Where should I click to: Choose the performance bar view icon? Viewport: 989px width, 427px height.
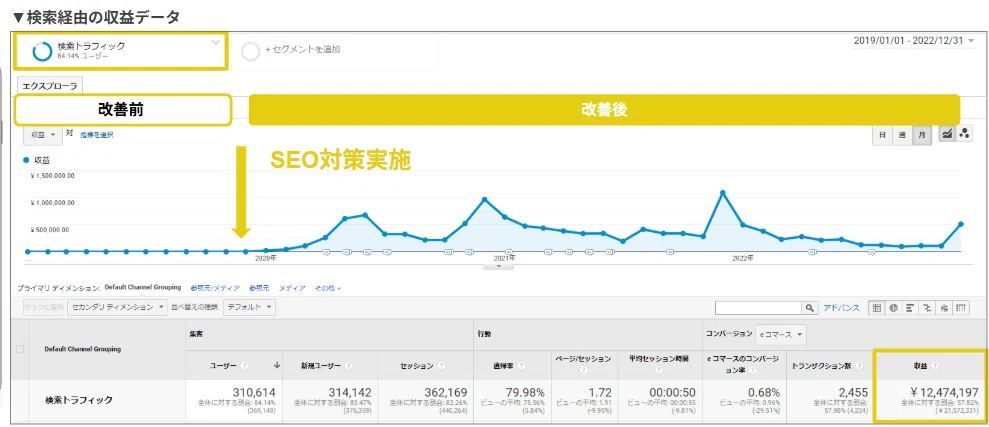(x=910, y=308)
